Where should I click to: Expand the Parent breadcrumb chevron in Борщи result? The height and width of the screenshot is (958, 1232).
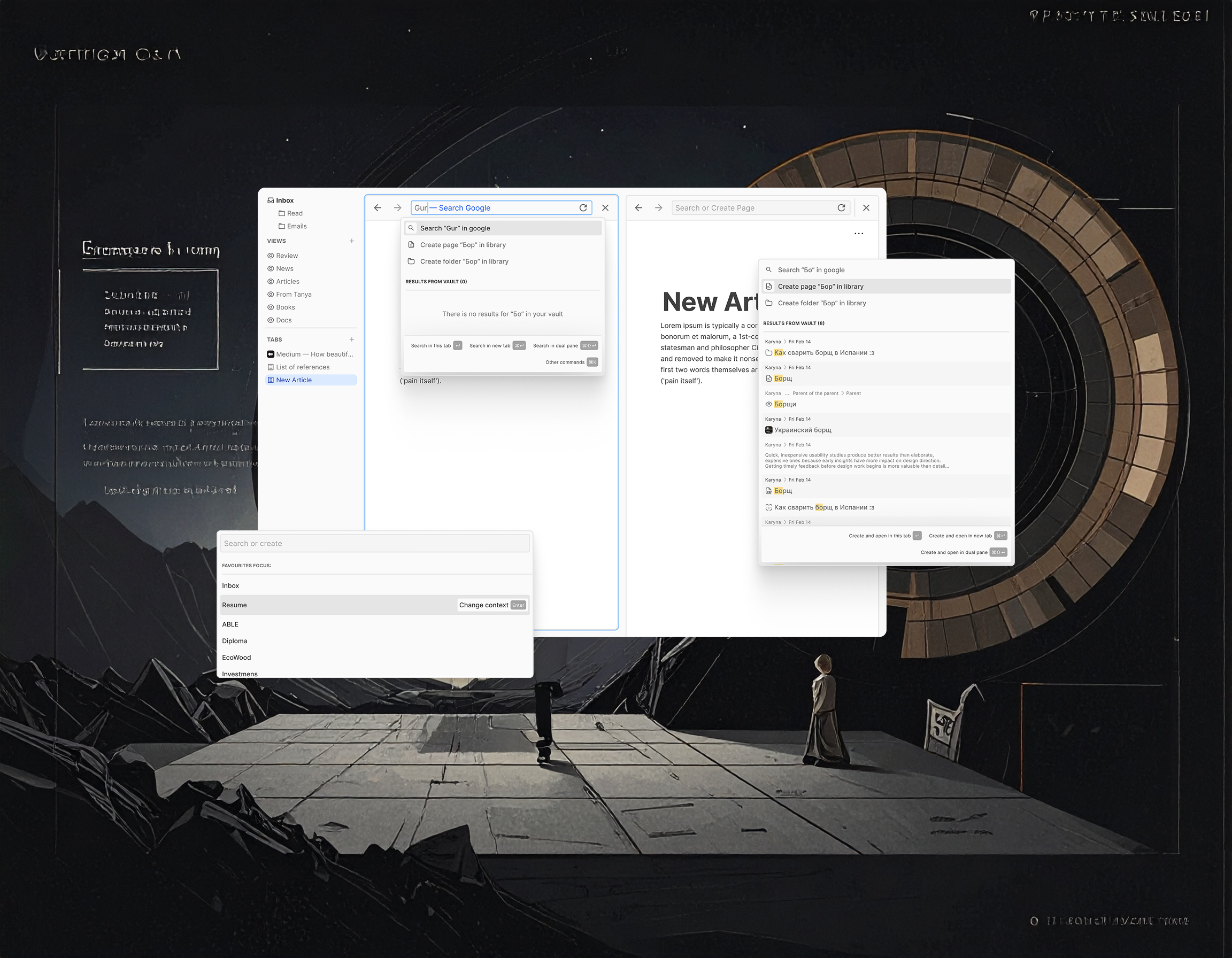coord(843,393)
